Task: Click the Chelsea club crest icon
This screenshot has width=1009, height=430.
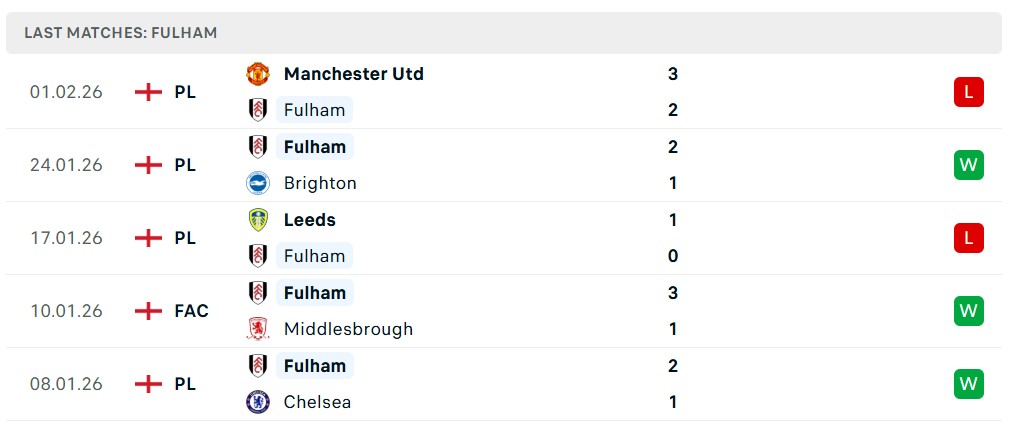Action: point(258,402)
